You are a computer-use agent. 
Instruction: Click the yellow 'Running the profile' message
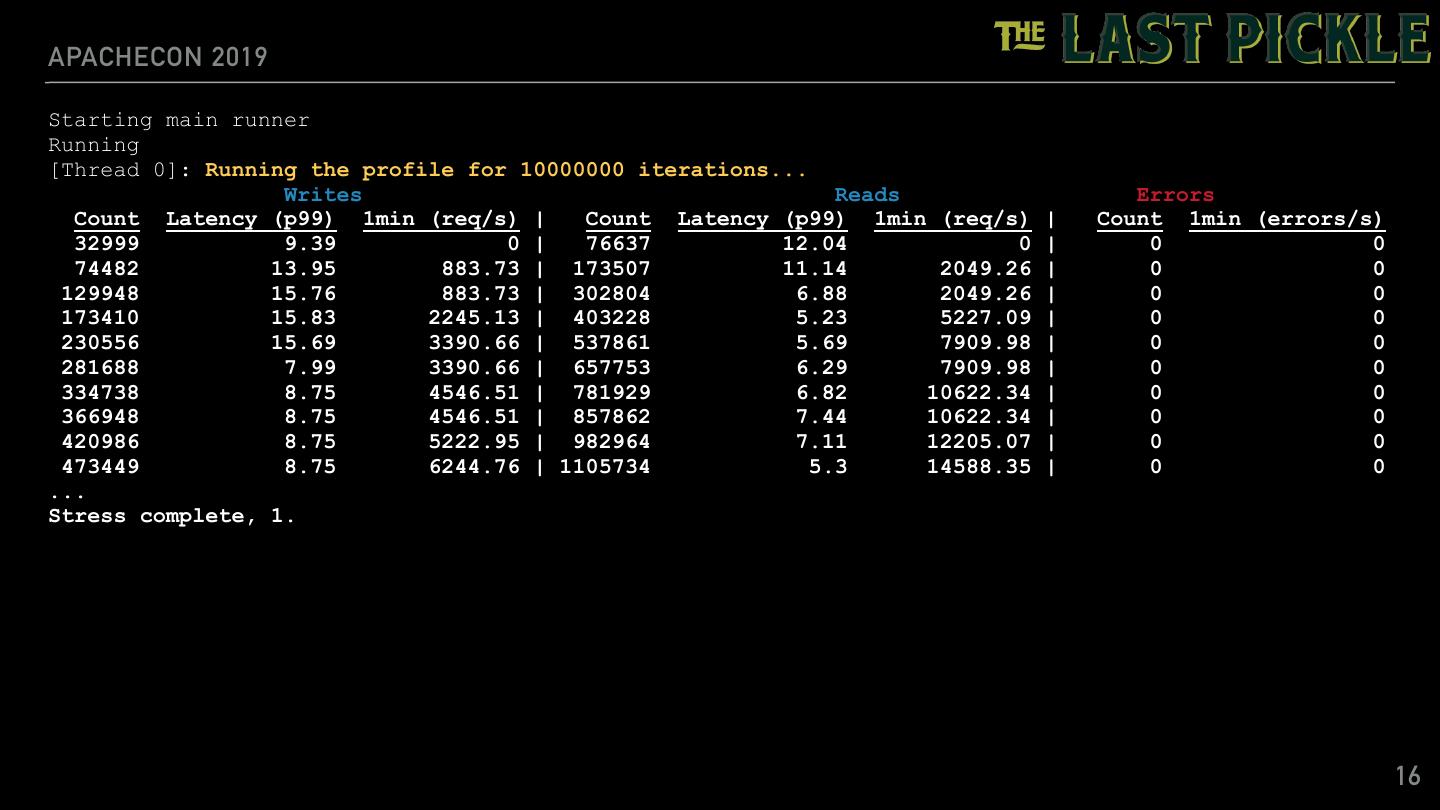[505, 170]
